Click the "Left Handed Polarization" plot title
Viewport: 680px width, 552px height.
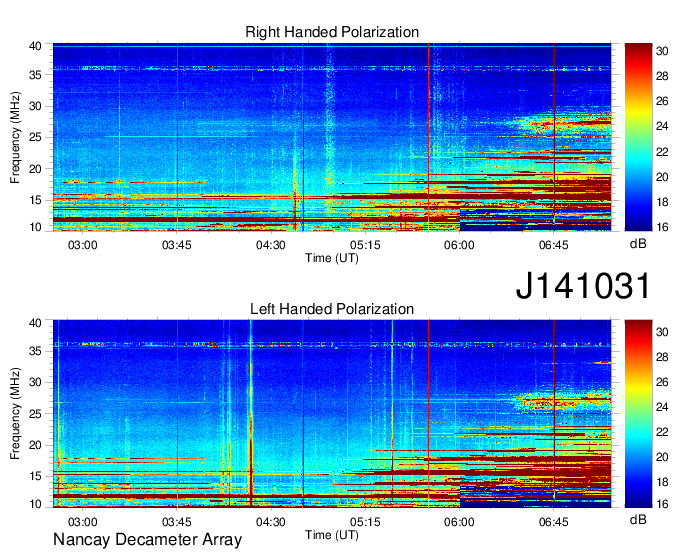(x=332, y=309)
